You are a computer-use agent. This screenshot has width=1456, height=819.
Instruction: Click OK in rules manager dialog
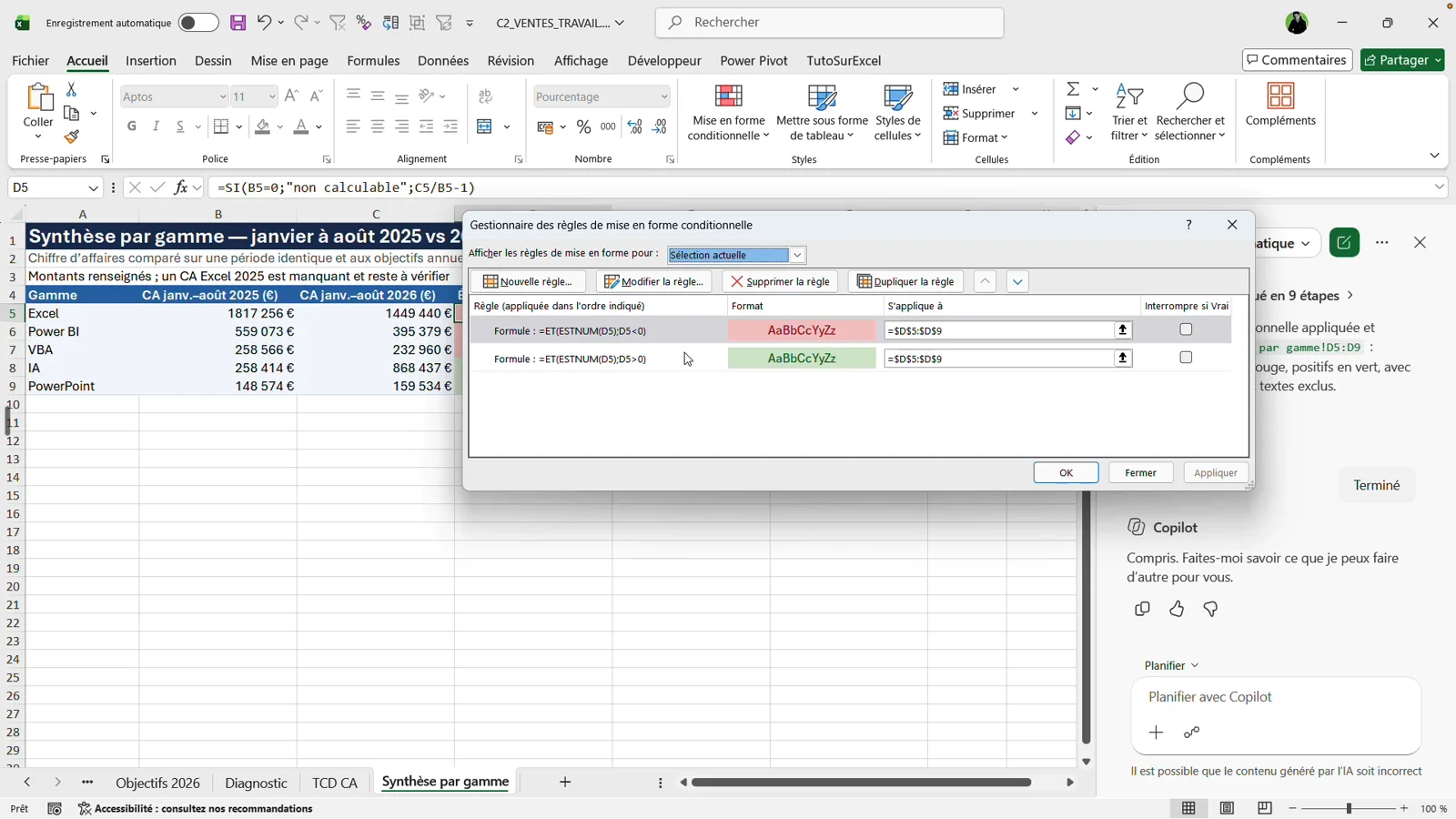pos(1066,472)
